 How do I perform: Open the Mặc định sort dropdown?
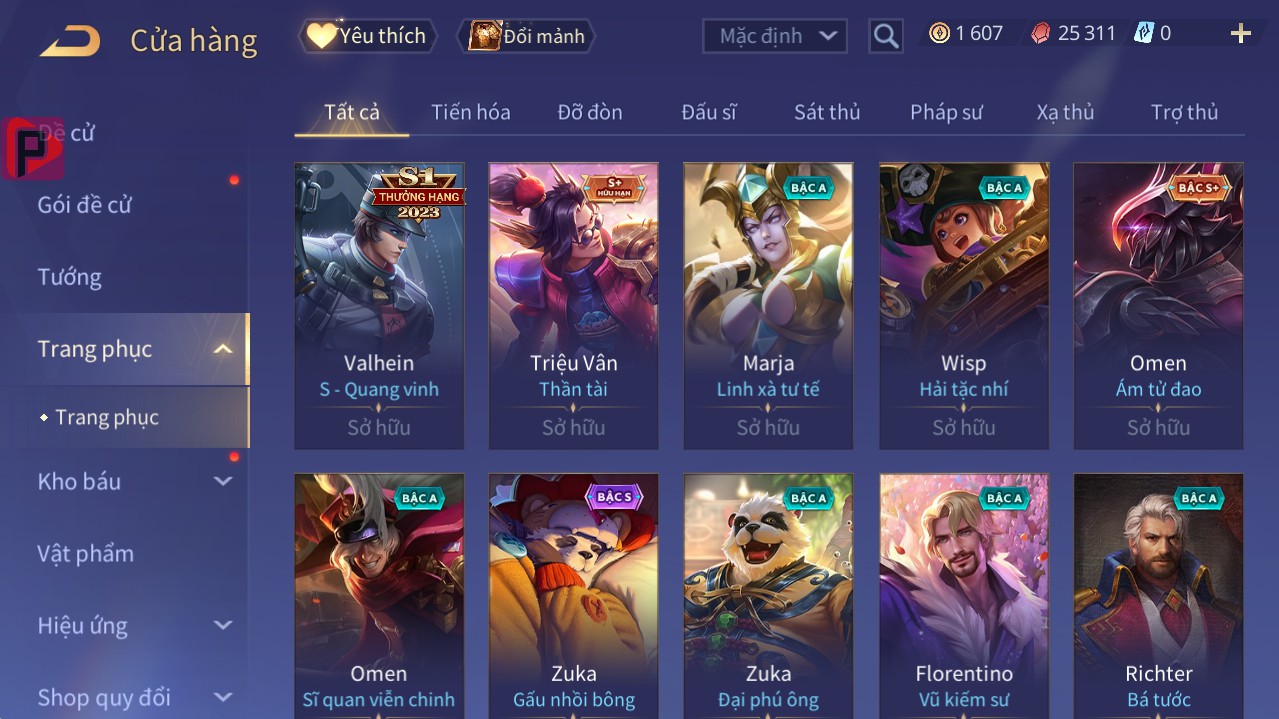[x=775, y=36]
